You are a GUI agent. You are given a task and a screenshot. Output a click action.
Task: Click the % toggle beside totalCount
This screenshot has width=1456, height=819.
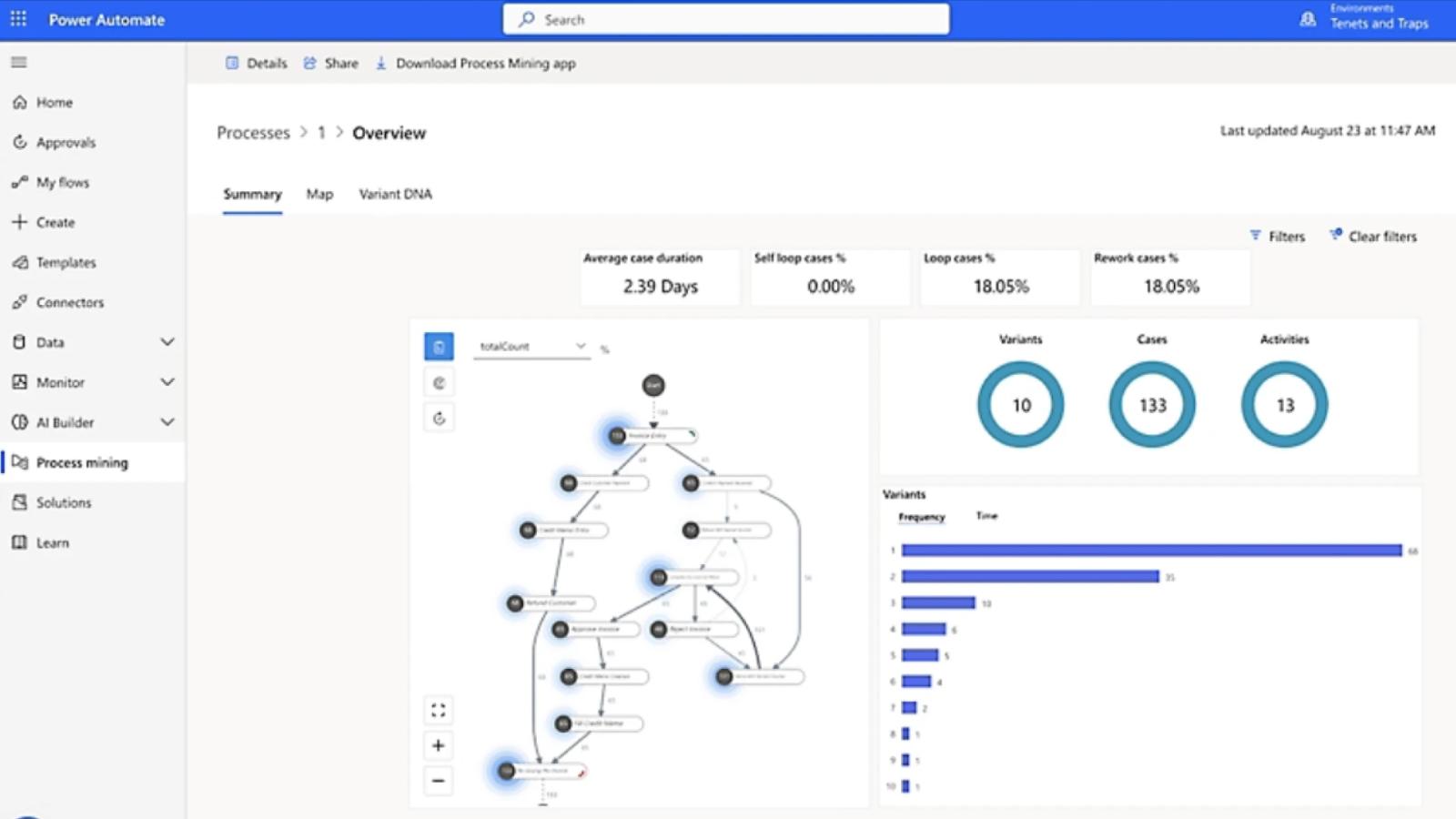604,349
